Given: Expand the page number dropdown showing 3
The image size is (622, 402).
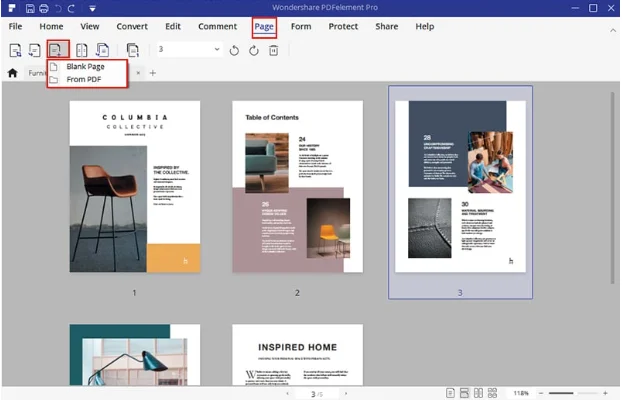Looking at the screenshot, I should pos(217,49).
